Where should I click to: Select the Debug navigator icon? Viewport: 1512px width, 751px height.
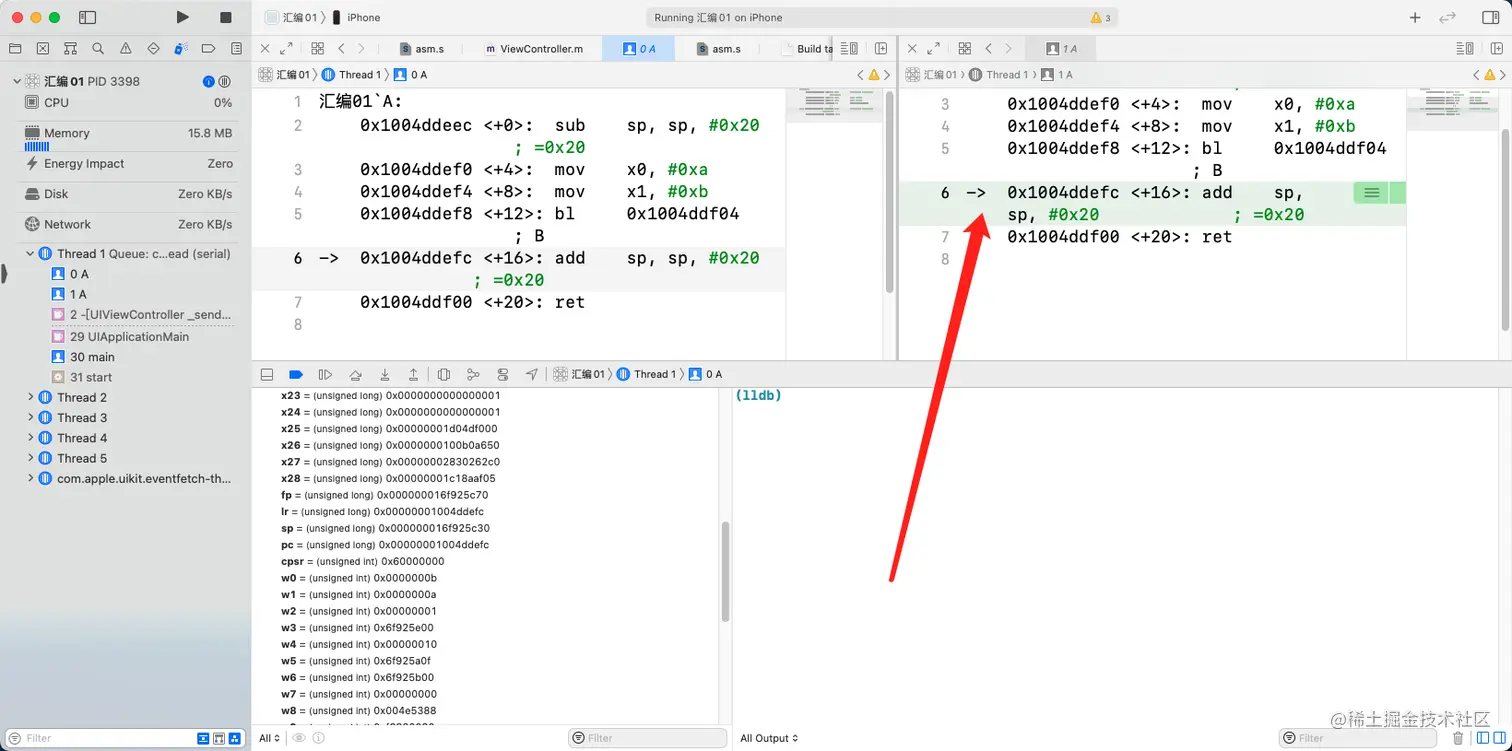pyautogui.click(x=181, y=48)
